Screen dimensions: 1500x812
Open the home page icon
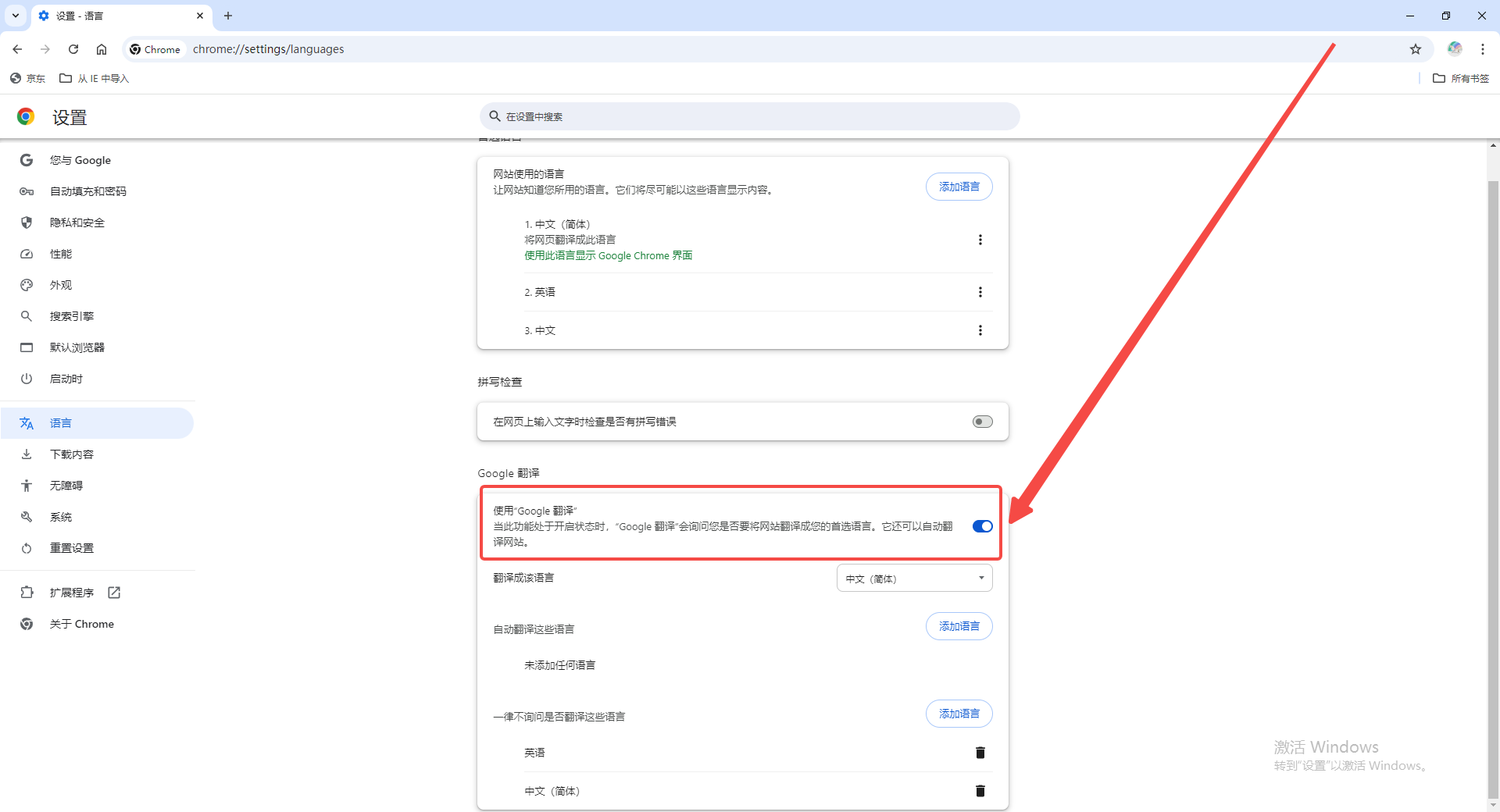(102, 49)
